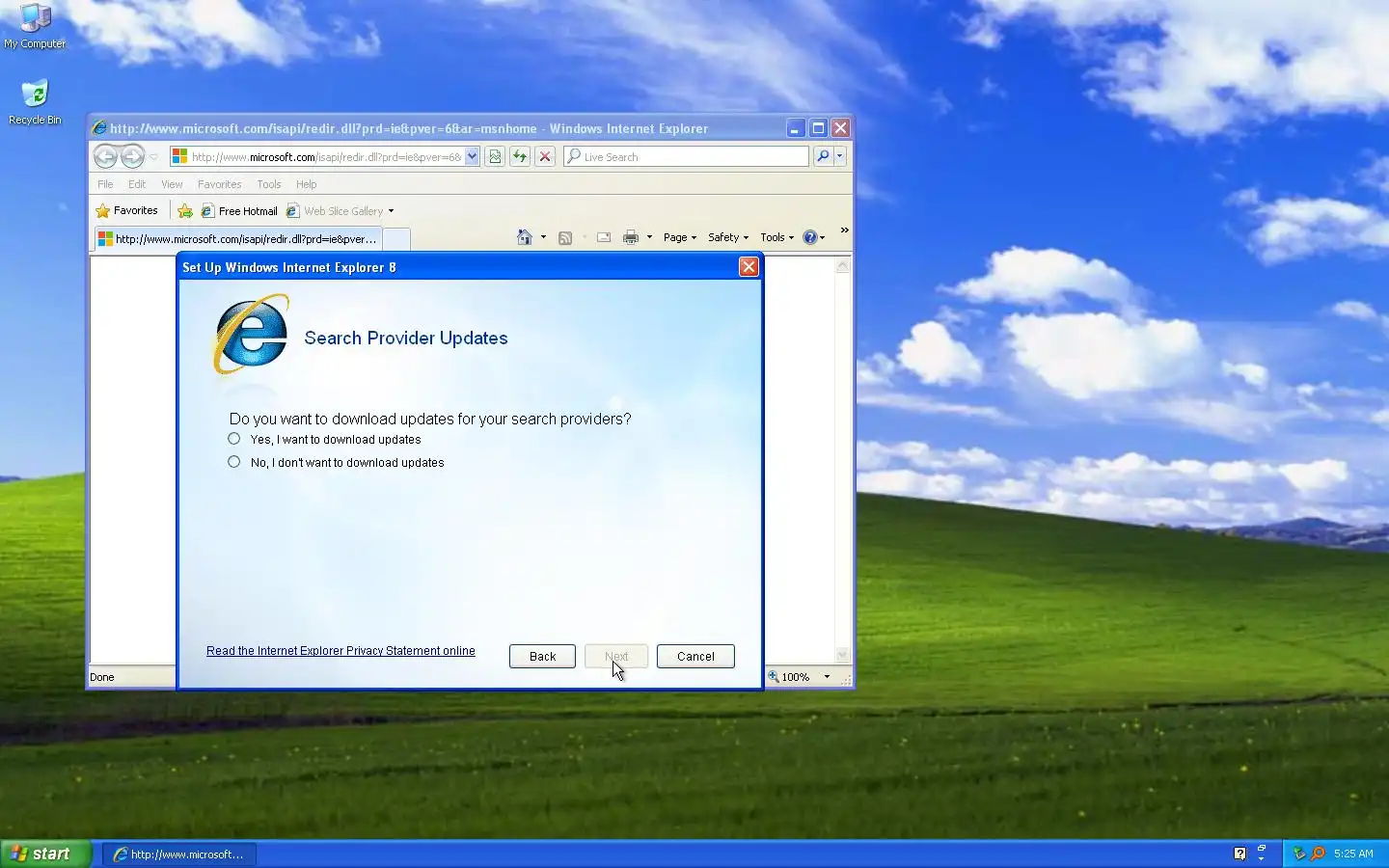The height and width of the screenshot is (868, 1389).
Task: Click the IE forward navigation arrow
Action: pyautogui.click(x=132, y=156)
